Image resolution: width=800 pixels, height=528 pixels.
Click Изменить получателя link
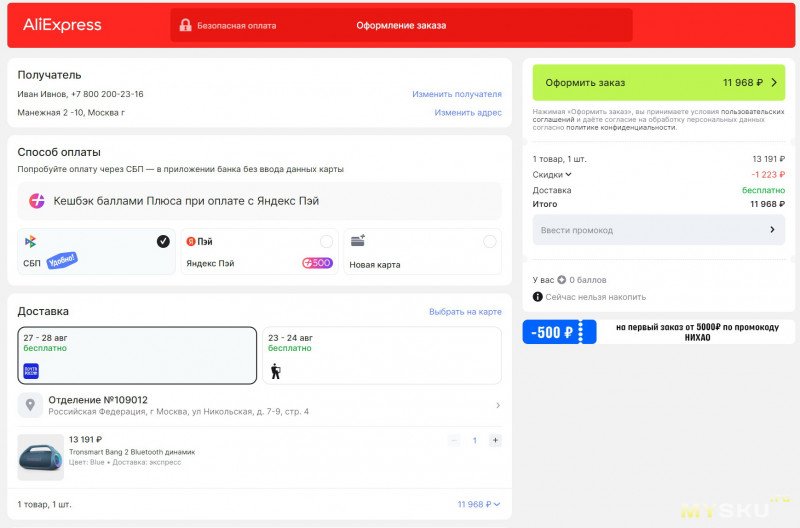pos(457,94)
